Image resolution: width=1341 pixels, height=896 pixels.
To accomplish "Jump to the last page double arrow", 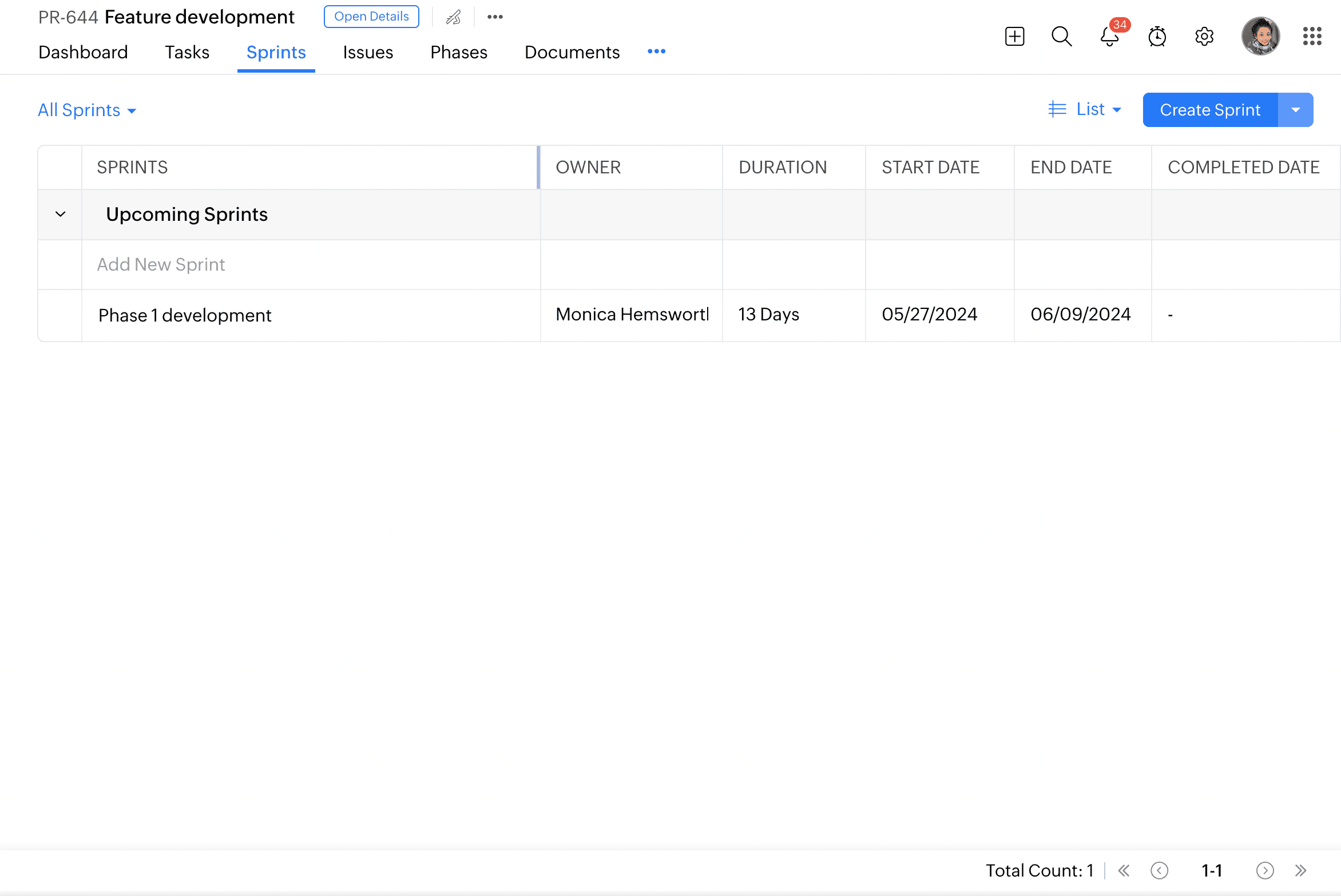I will pyautogui.click(x=1301, y=870).
